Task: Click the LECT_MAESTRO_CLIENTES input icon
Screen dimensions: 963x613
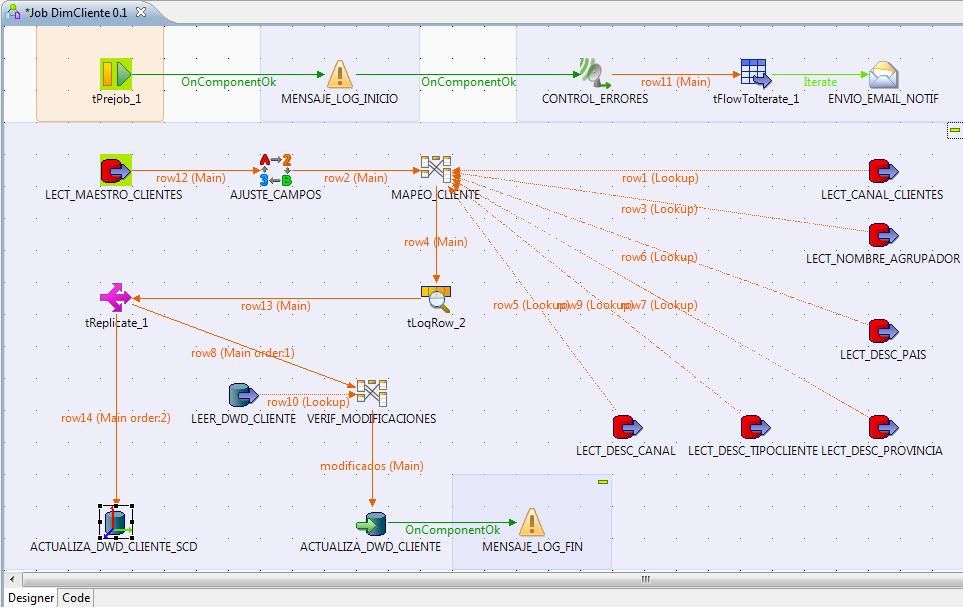Action: pos(116,170)
